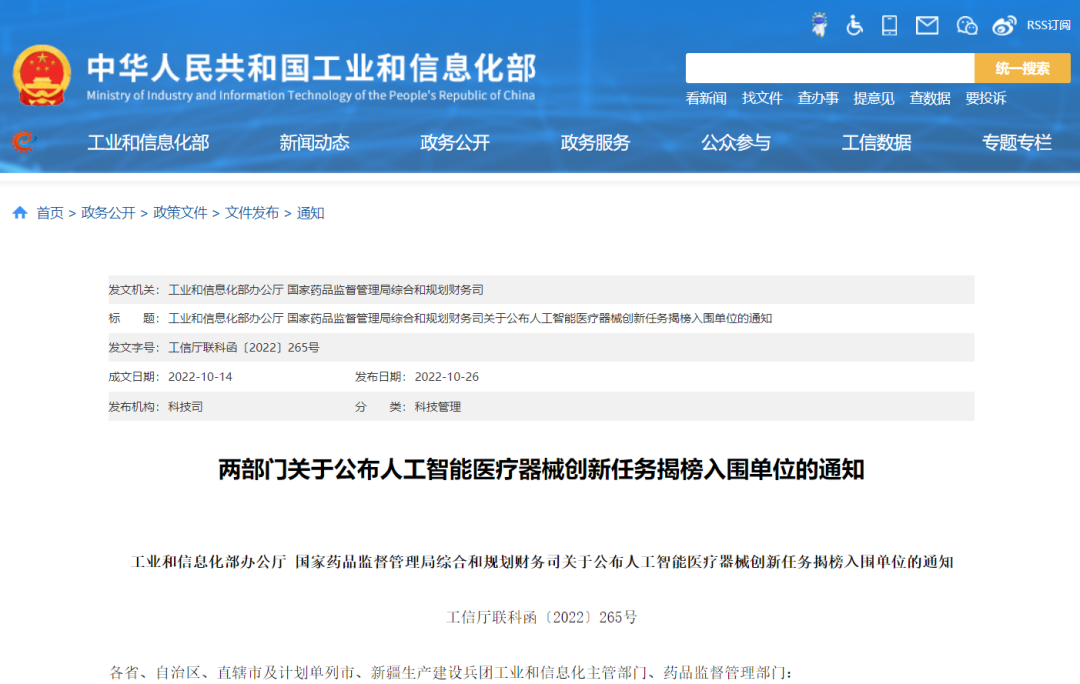Screen dimensions: 1080x684
Task: Go to 政策文件 in breadcrumb
Action: pyautogui.click(x=180, y=213)
